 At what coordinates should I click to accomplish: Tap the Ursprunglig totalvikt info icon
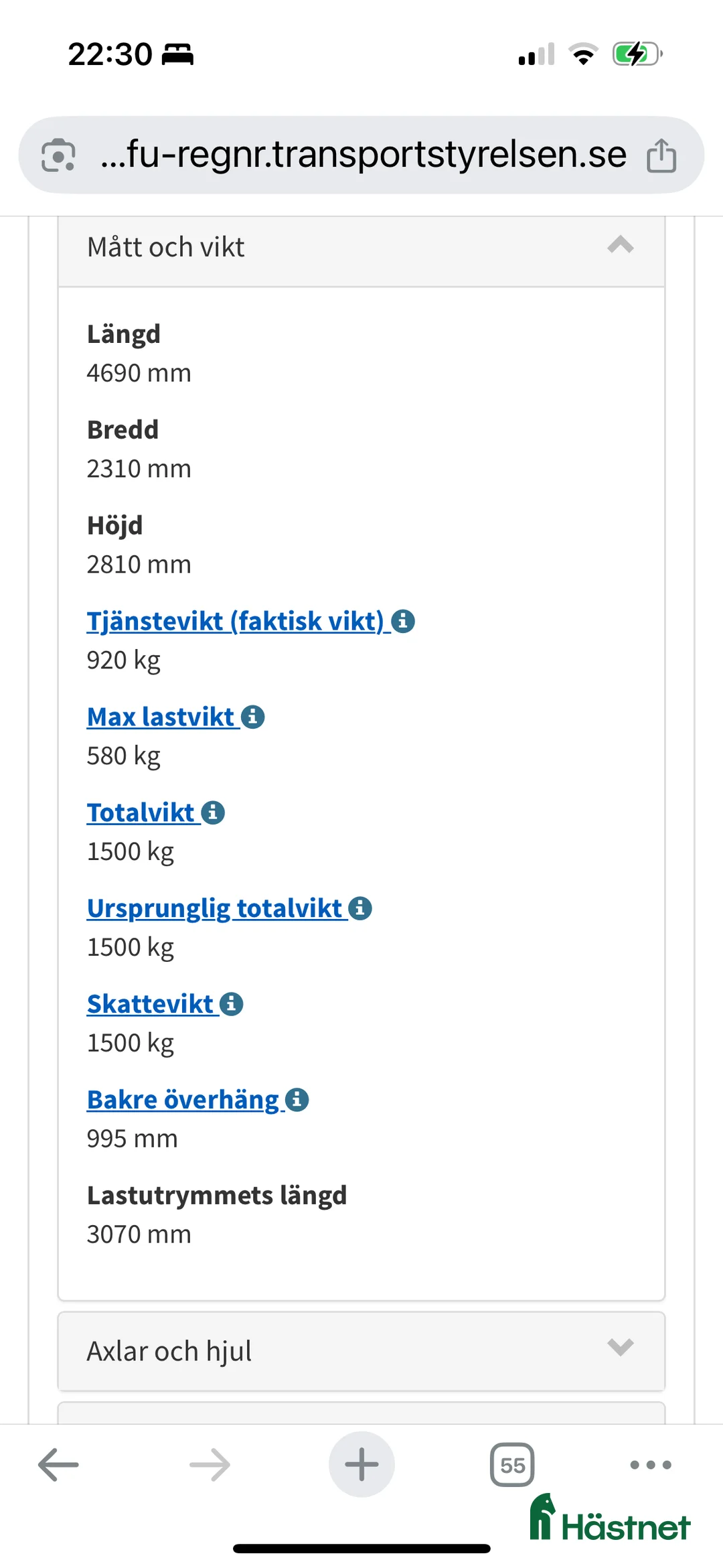[361, 908]
